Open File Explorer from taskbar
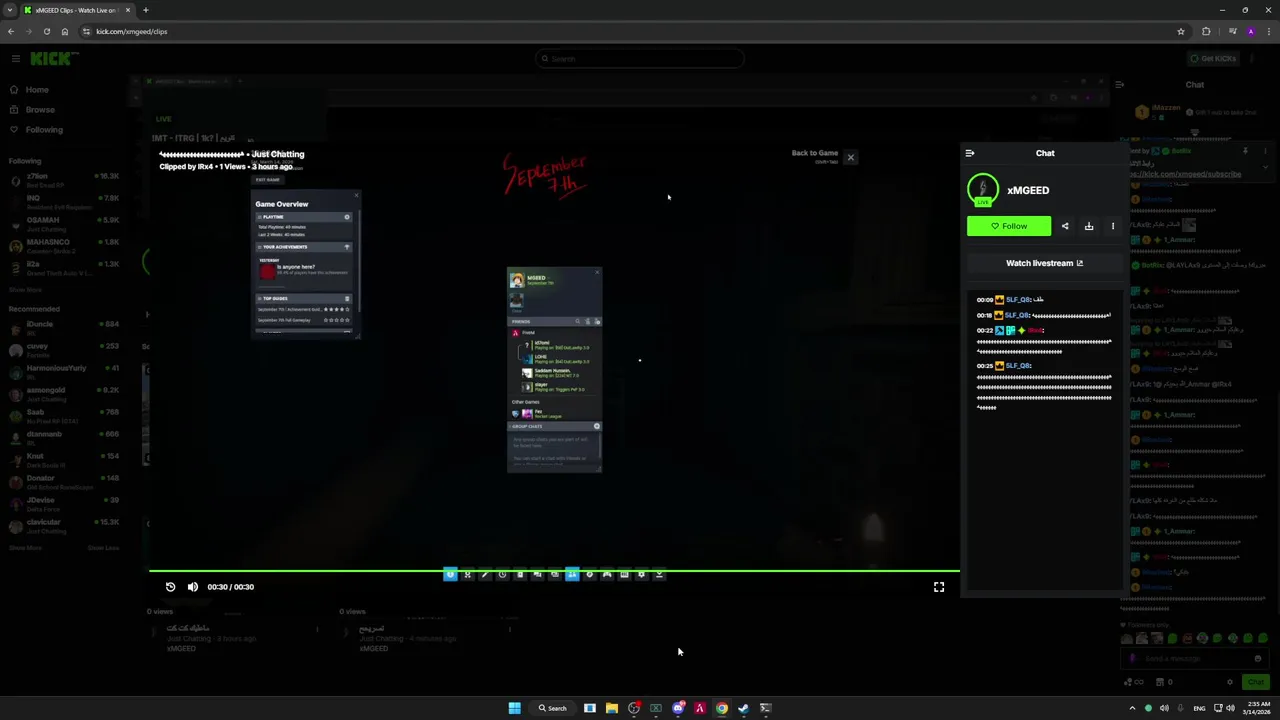 (x=612, y=708)
